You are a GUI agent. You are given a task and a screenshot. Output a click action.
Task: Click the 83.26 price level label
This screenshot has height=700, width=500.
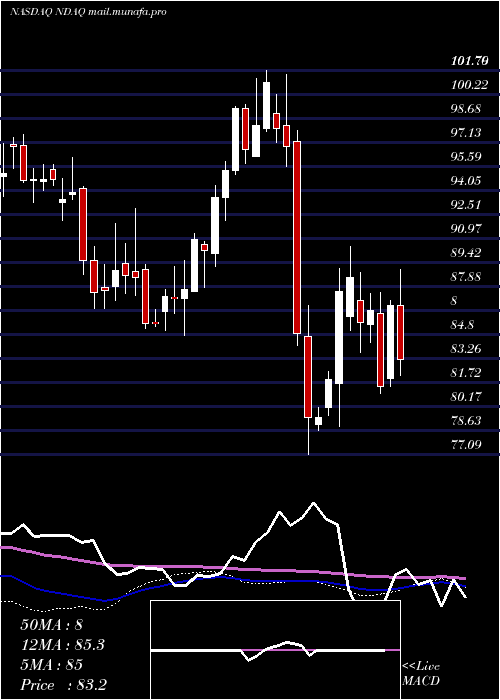(466, 348)
